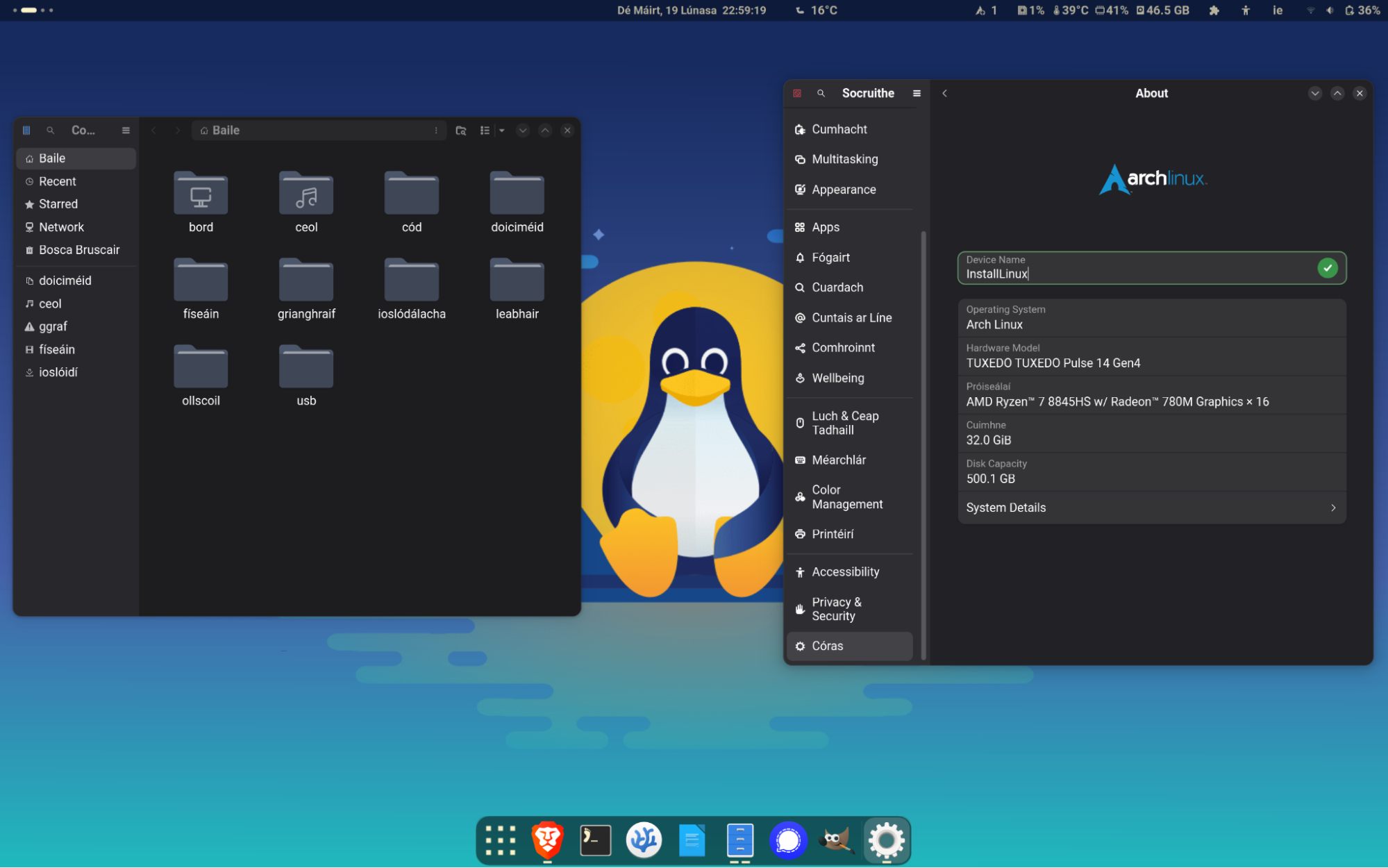Open GNOME Web browser from the dock
The width and height of the screenshot is (1388, 868).
click(644, 840)
